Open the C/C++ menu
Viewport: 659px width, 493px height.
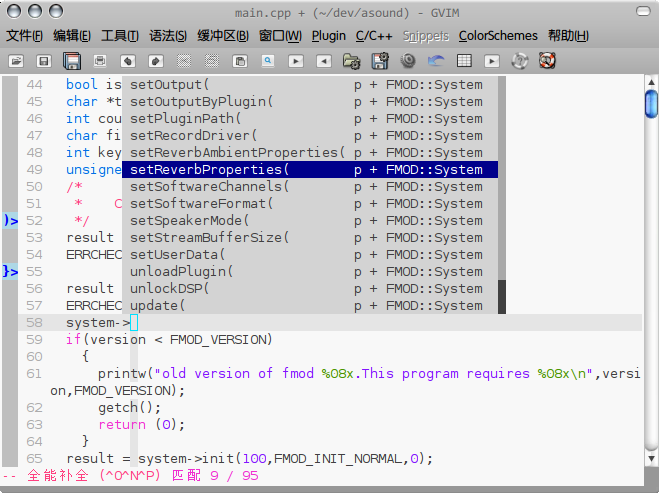pos(374,36)
